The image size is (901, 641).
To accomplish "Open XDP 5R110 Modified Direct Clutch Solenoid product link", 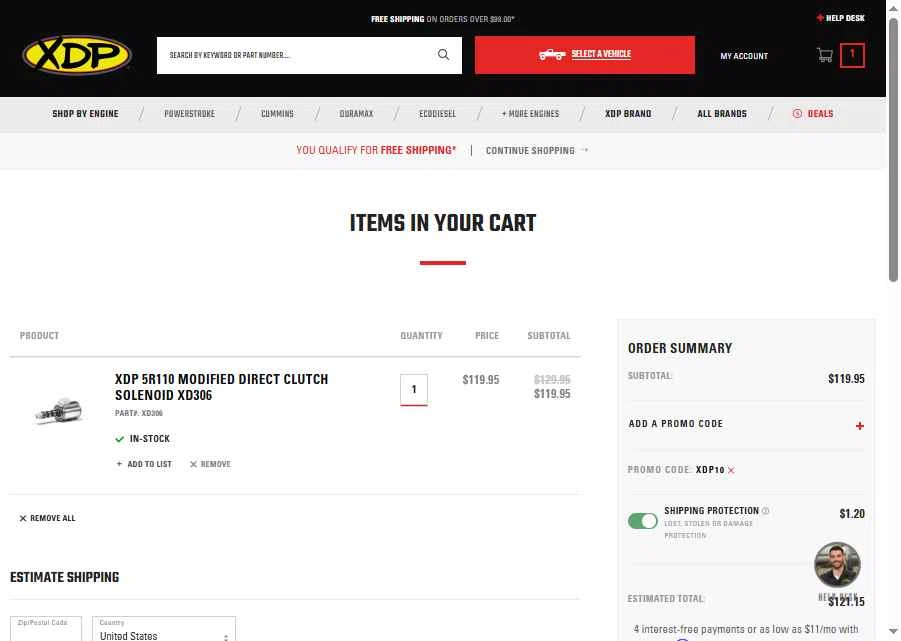I will (x=221, y=387).
